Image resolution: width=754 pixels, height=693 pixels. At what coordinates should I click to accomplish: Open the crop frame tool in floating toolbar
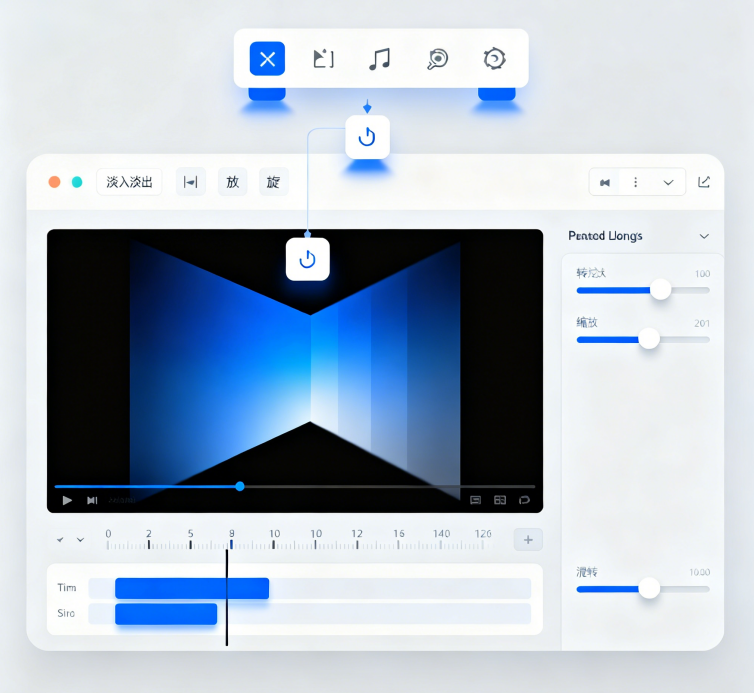click(x=323, y=59)
